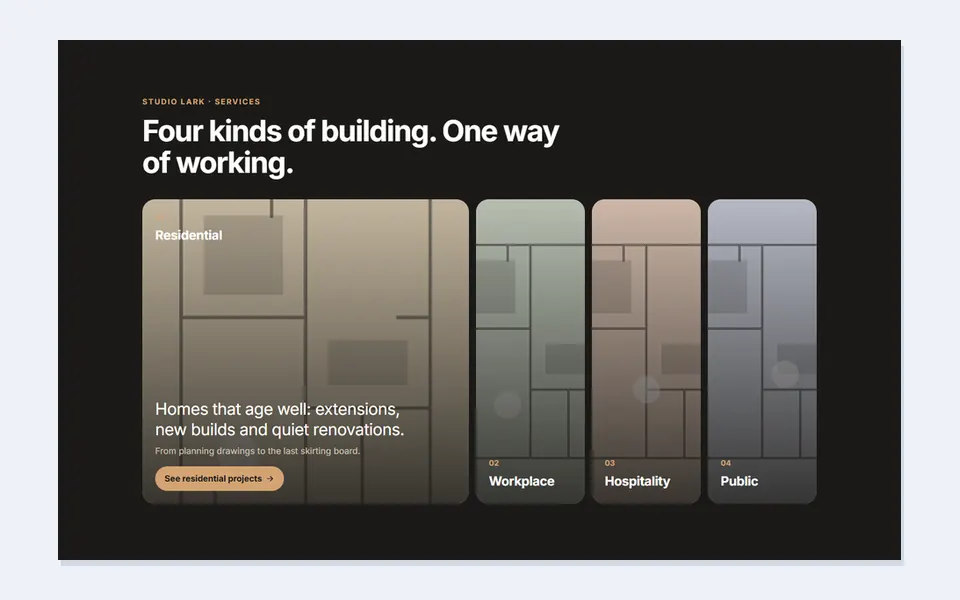Click the 'From planning drawings' subtext
The image size is (960, 600).
point(257,451)
